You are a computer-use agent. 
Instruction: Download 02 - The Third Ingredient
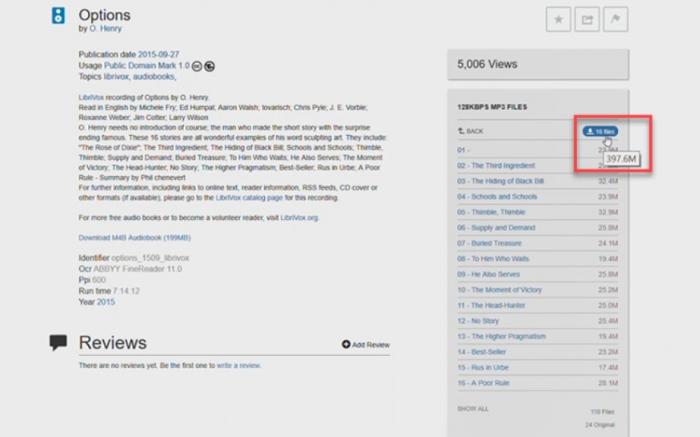tap(496, 166)
